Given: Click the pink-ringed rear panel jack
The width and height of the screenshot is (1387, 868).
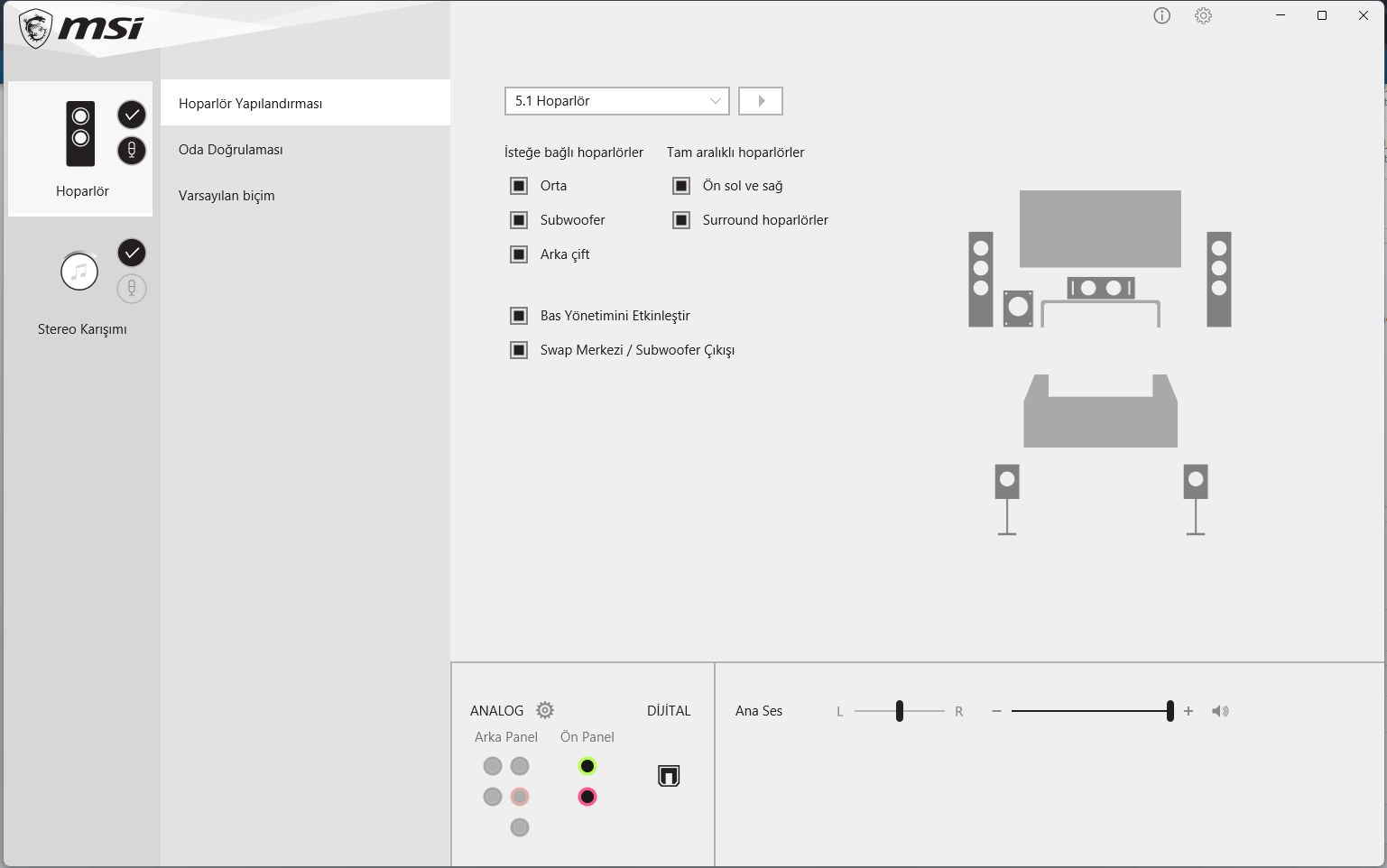Looking at the screenshot, I should point(520,797).
